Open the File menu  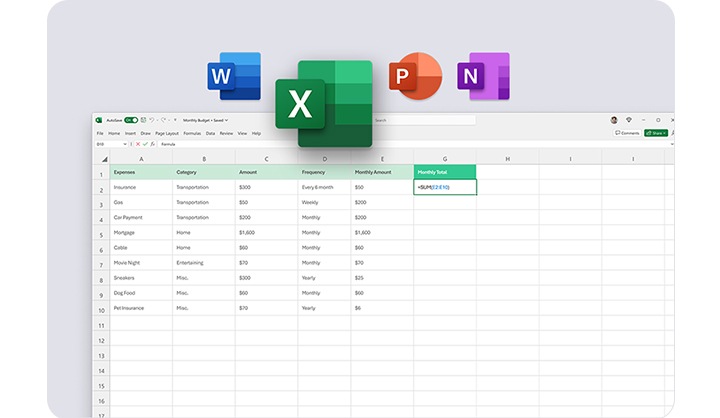tap(100, 133)
